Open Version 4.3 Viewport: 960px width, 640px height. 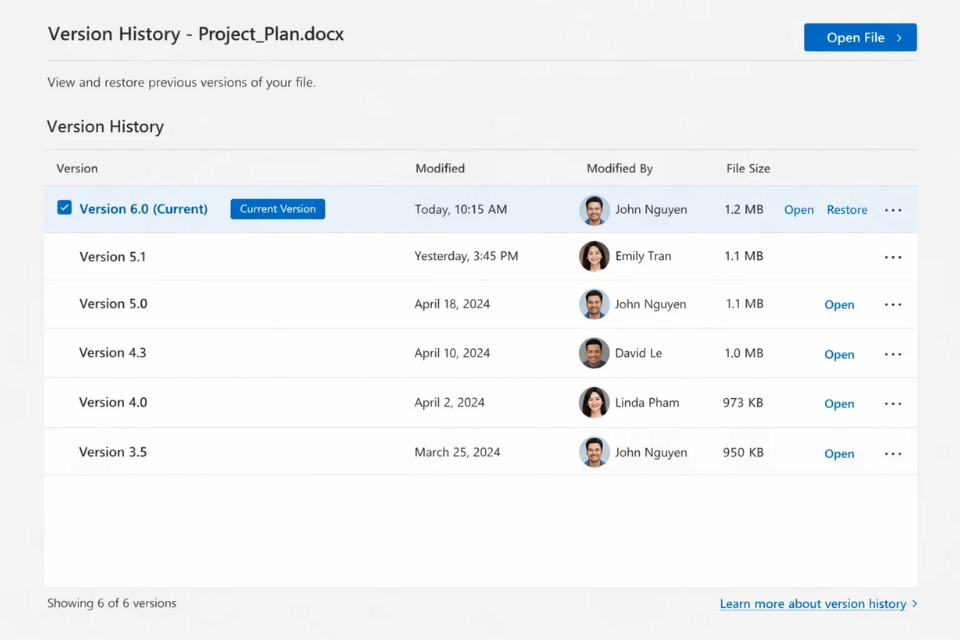tap(839, 353)
